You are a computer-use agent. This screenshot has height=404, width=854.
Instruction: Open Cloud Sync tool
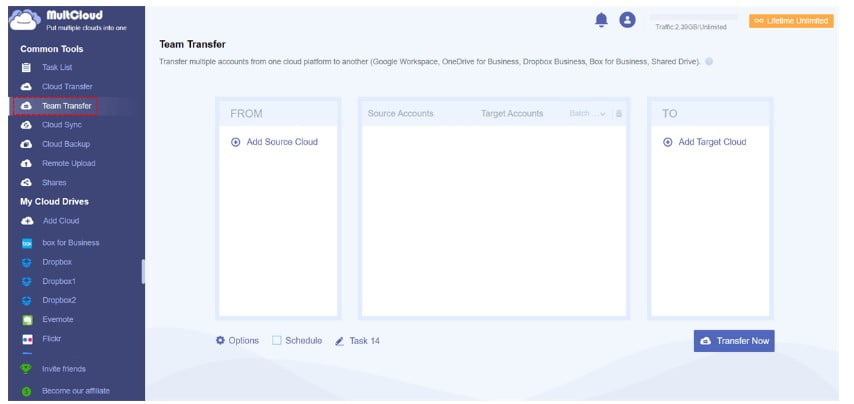click(x=62, y=125)
